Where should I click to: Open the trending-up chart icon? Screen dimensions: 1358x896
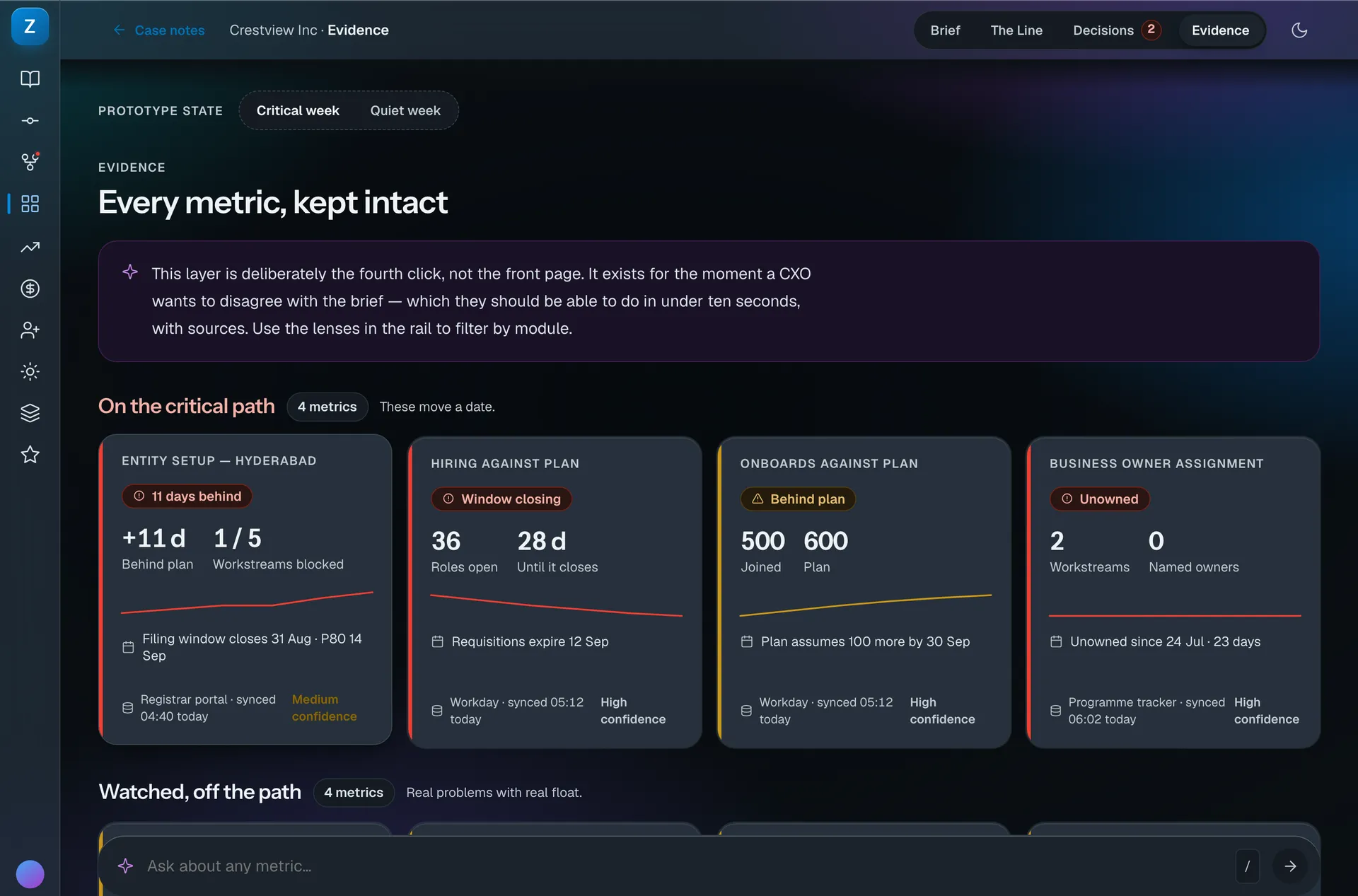click(x=30, y=247)
